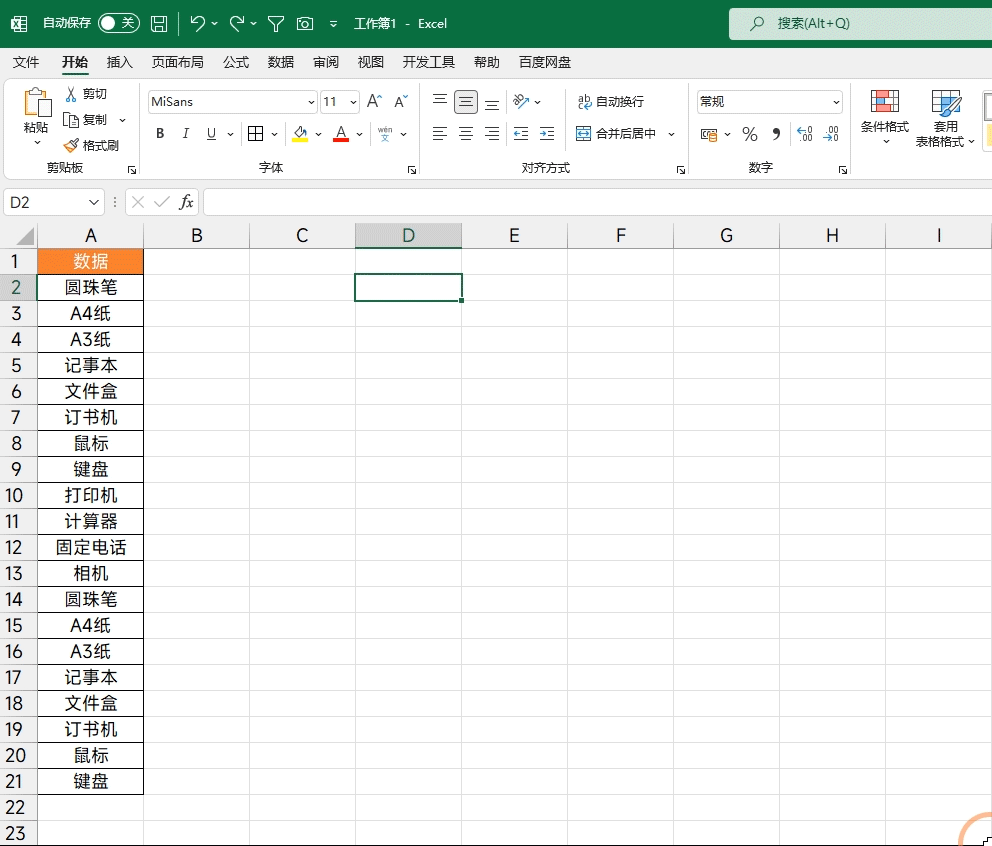The width and height of the screenshot is (992, 846).
Task: Toggle the AutoSave switch
Action: (118, 23)
